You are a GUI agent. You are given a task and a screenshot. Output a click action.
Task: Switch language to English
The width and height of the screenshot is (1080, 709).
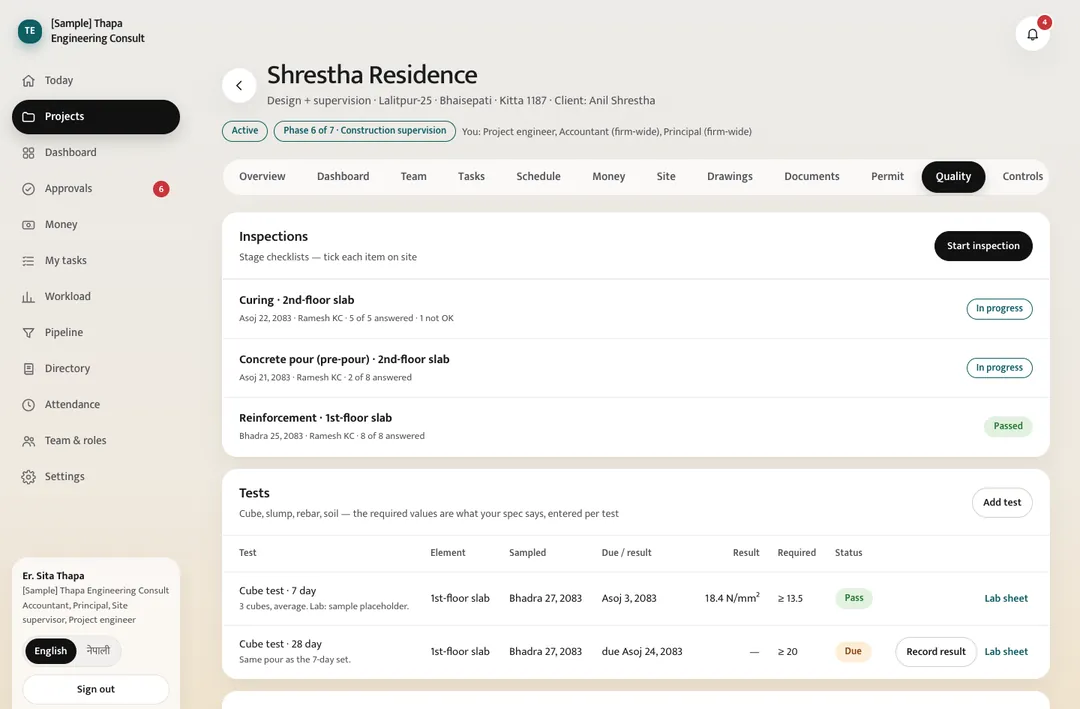coord(51,651)
